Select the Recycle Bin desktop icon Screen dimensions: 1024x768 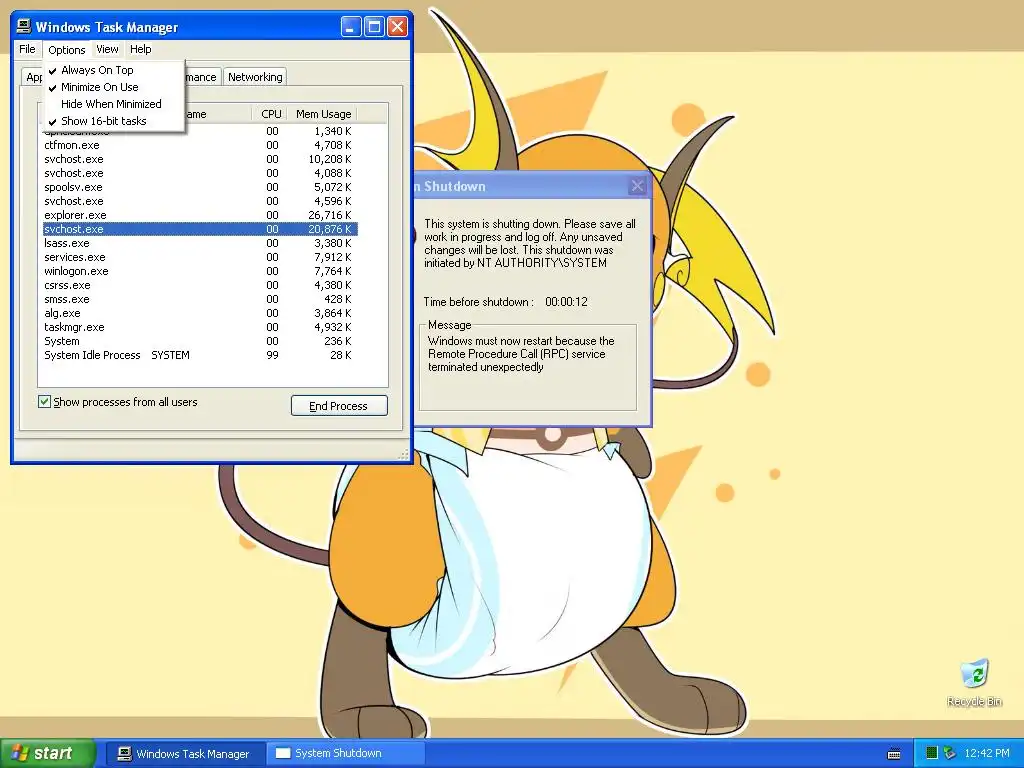click(974, 683)
